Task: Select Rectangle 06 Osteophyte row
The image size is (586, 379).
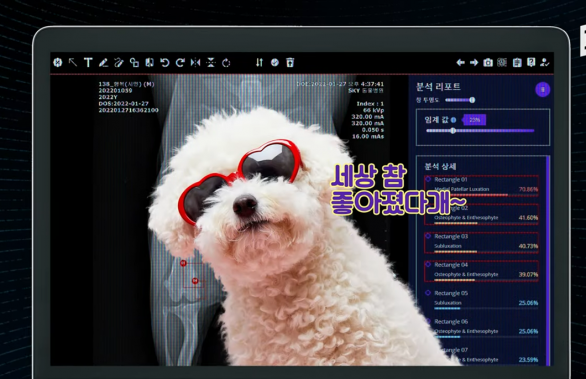Action: pos(482,327)
